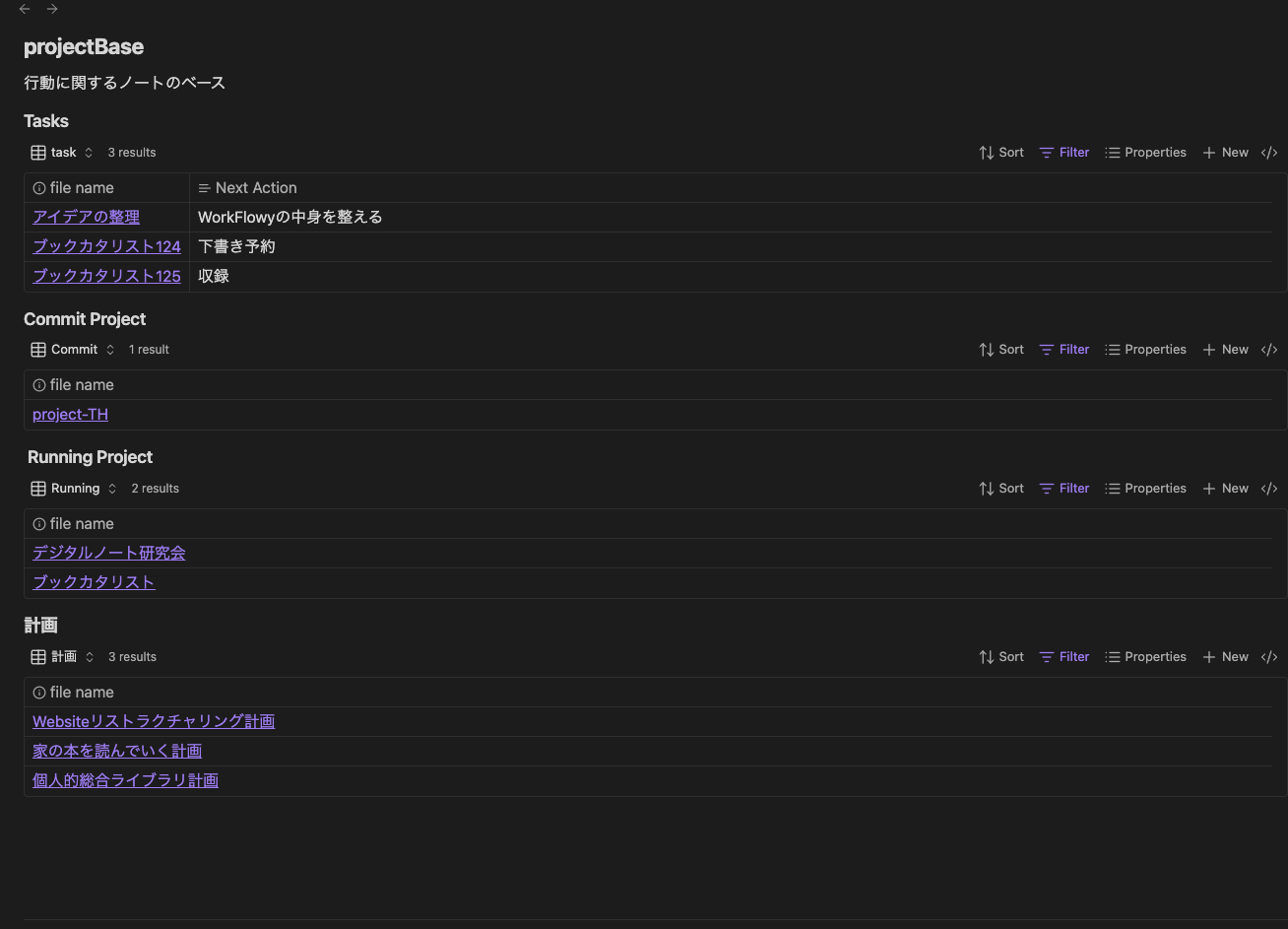The width and height of the screenshot is (1288, 929).
Task: Toggle the Filter on the 計画 table
Action: click(1063, 656)
